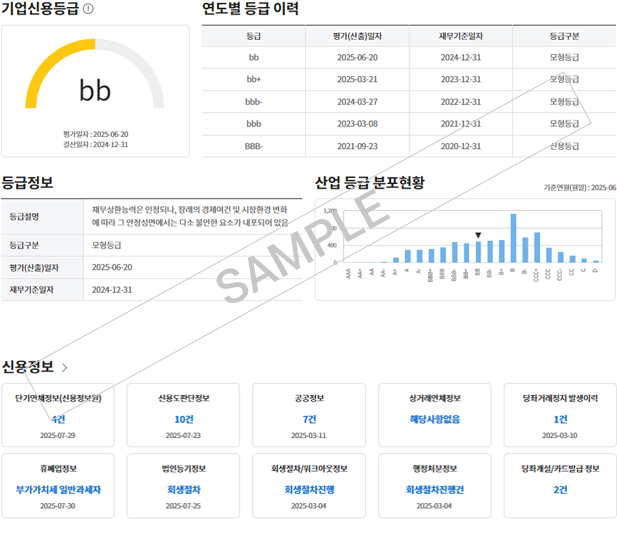Image resolution: width=617 pixels, height=537 pixels.
Task: Click 부가가치세 일반과세자 in the 휴폐업정보 card
Action: [58, 490]
